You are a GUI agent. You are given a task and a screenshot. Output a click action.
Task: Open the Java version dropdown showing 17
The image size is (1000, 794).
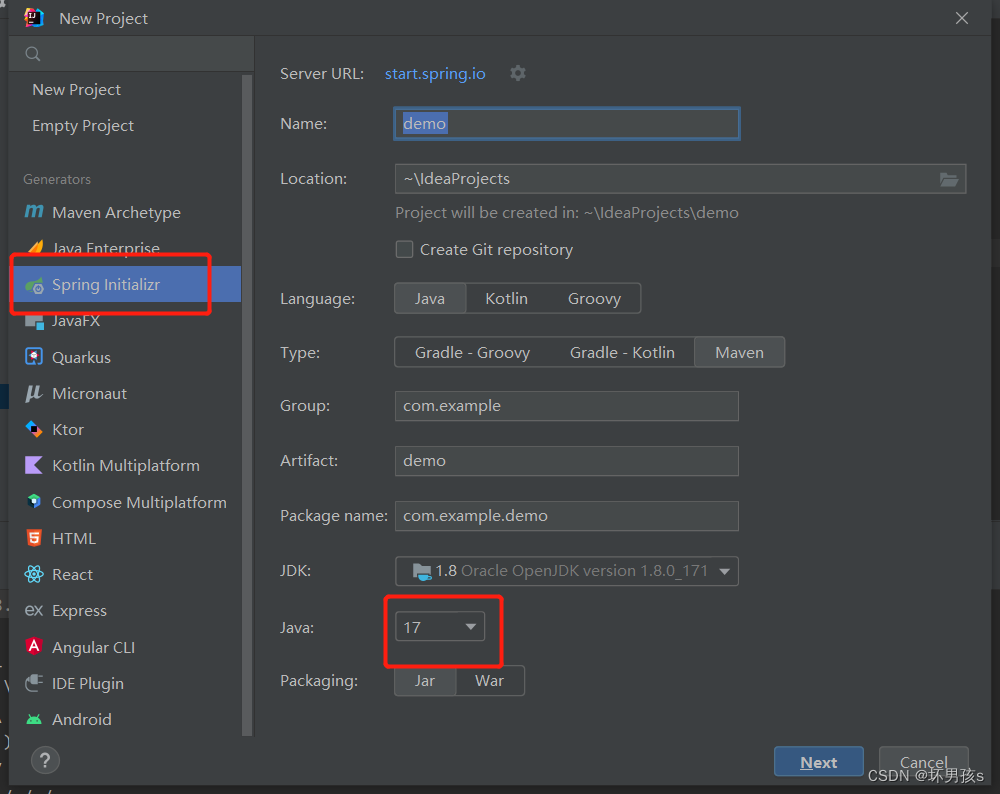[x=440, y=628]
